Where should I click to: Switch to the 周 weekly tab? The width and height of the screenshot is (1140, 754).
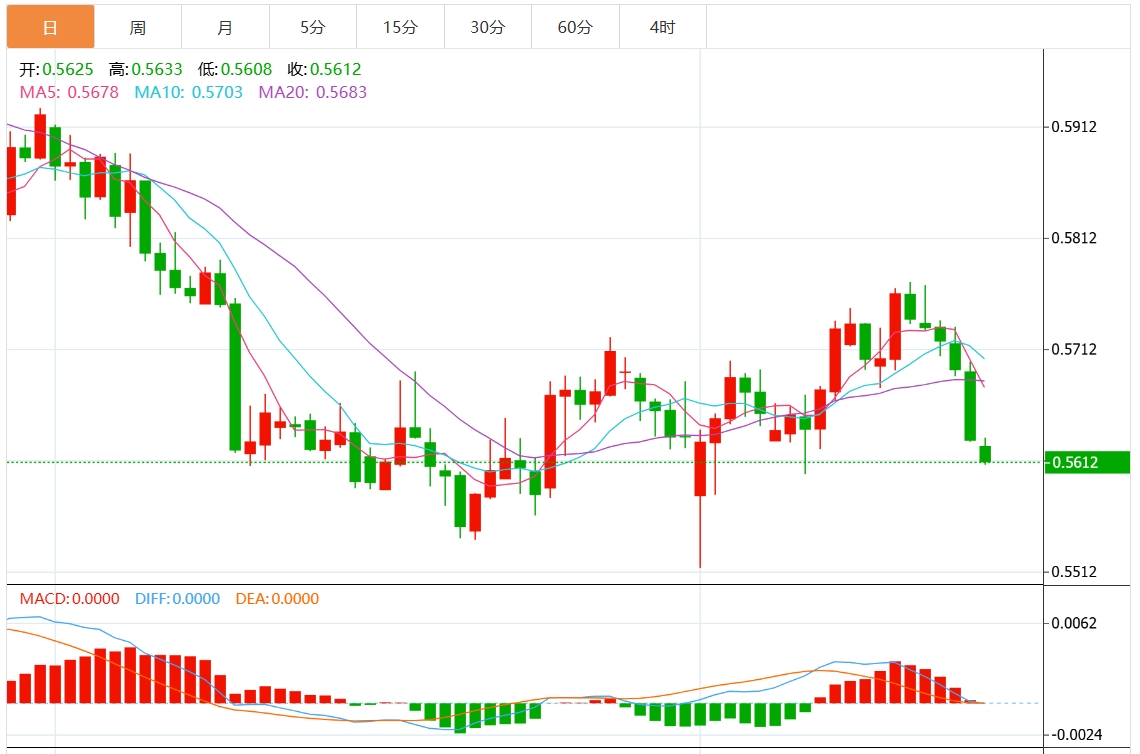coord(138,27)
